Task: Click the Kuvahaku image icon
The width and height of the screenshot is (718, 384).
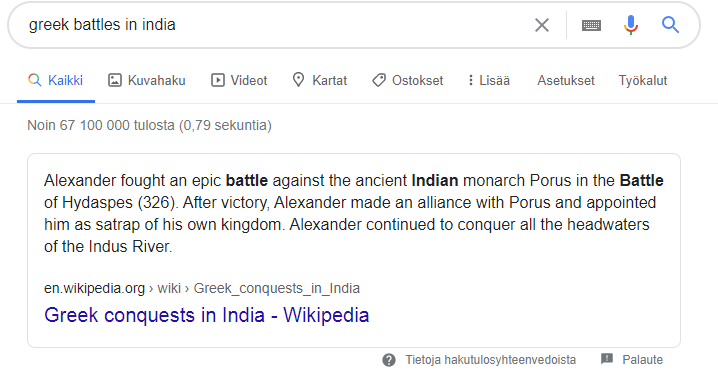Action: pyautogui.click(x=114, y=81)
